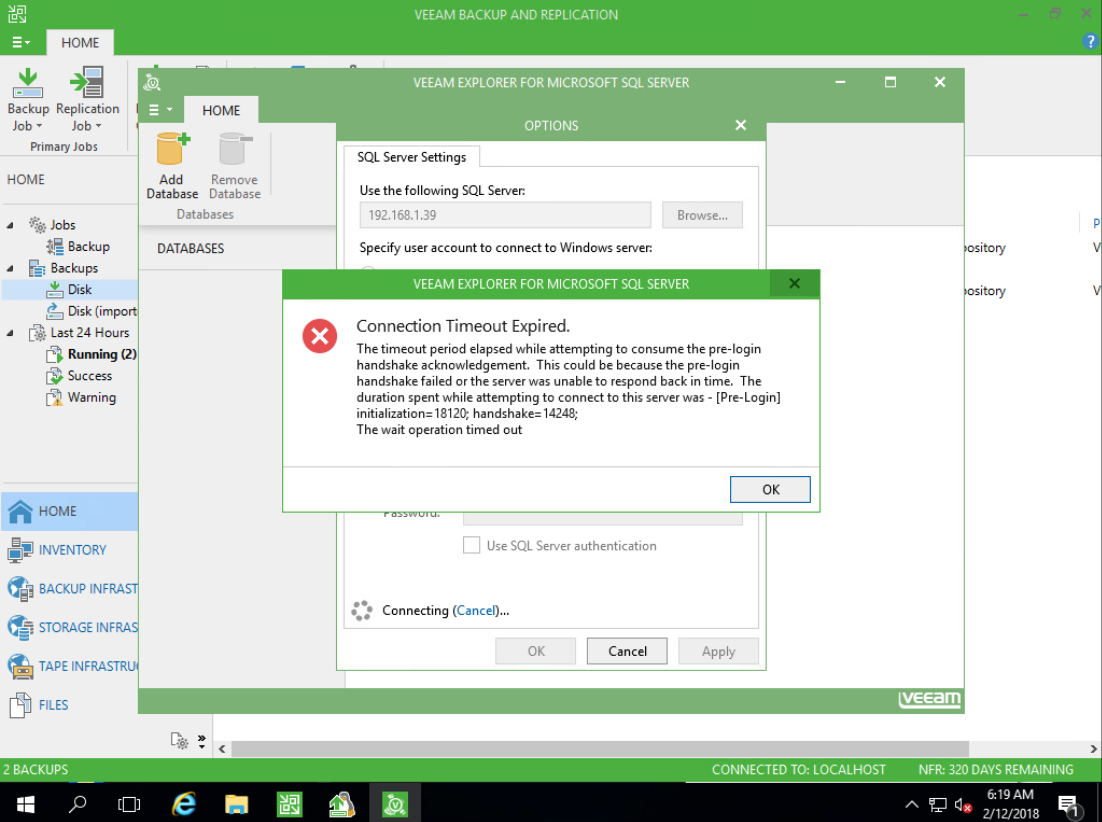Click the Backup Job icon
Viewport: 1102px width, 822px height.
coord(28,83)
